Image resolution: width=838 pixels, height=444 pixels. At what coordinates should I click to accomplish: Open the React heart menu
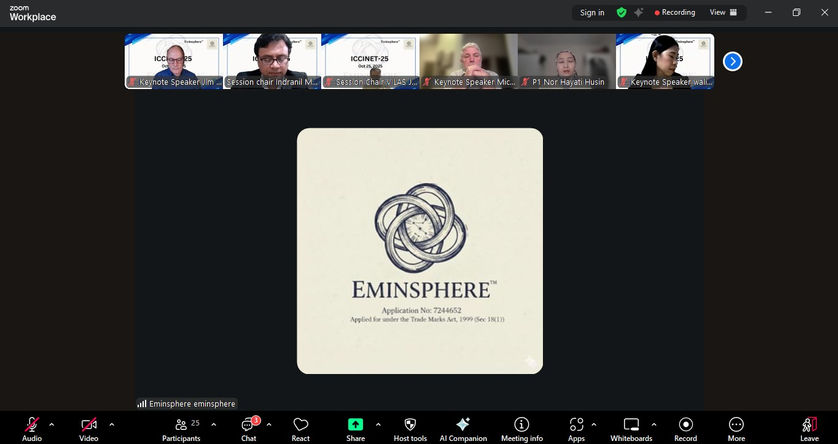[x=300, y=429]
